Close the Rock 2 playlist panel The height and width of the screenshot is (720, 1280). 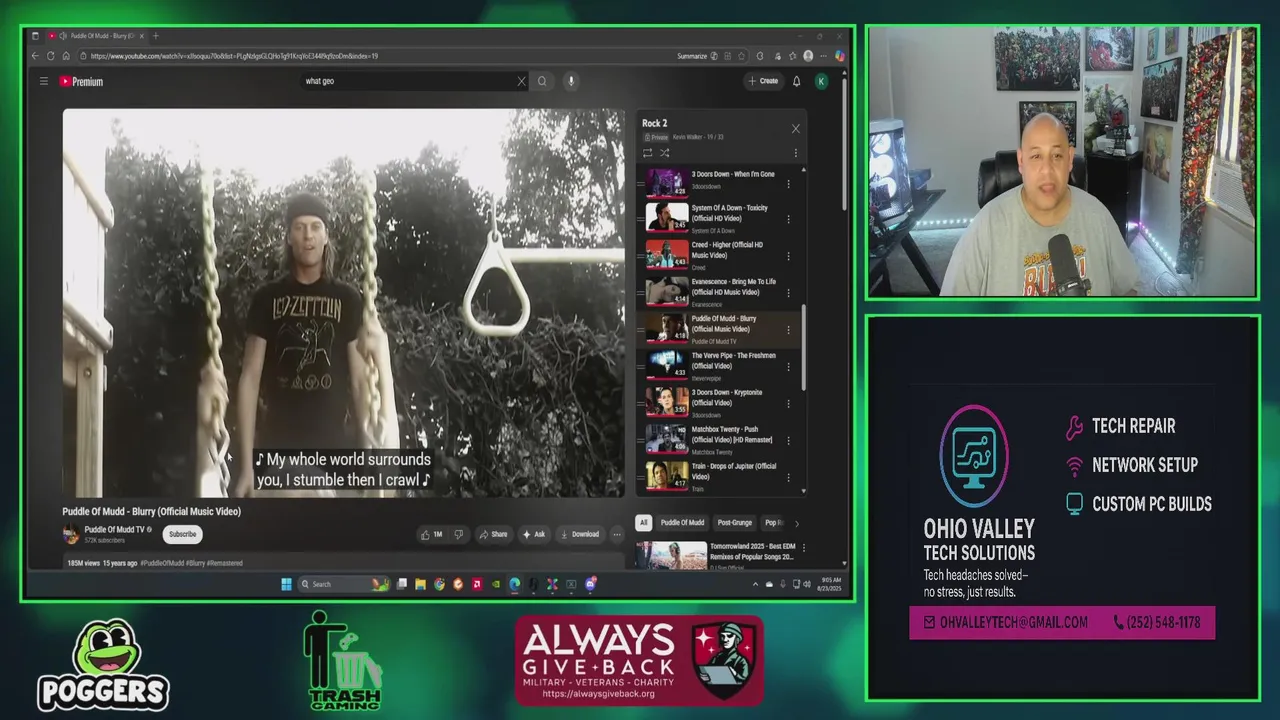(x=795, y=128)
